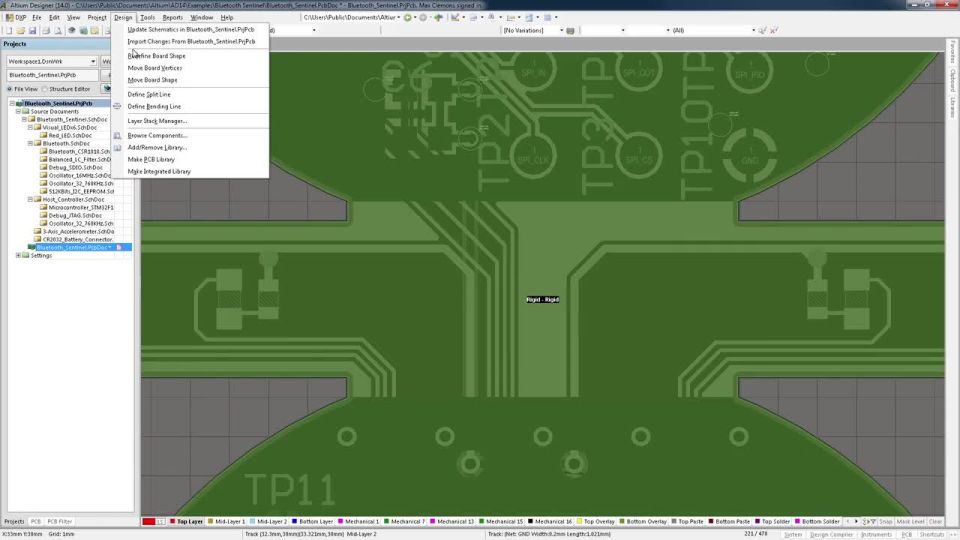Viewport: 960px width, 540px height.
Task: Select the Structure Editor radio button
Action: (x=45, y=89)
